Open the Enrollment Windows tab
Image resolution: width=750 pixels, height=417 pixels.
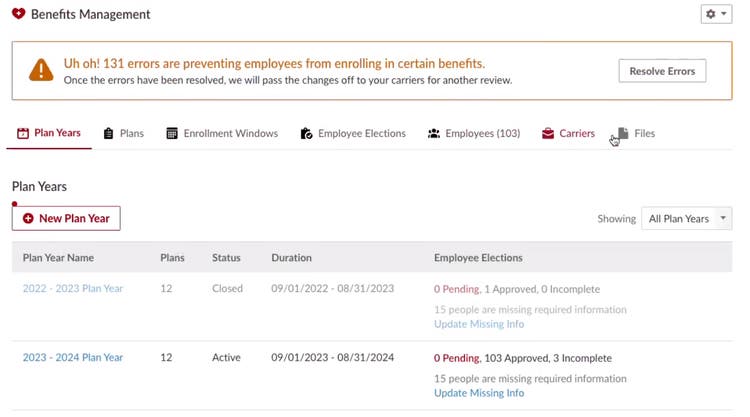[222, 133]
